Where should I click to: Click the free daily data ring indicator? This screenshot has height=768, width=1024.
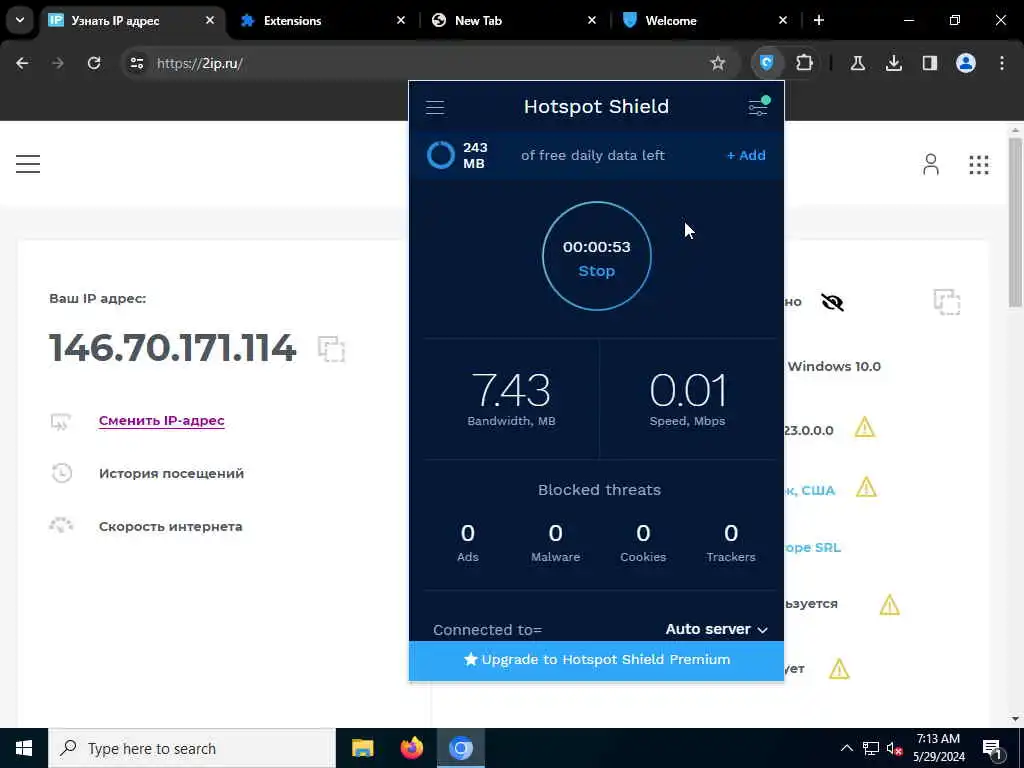pos(440,155)
